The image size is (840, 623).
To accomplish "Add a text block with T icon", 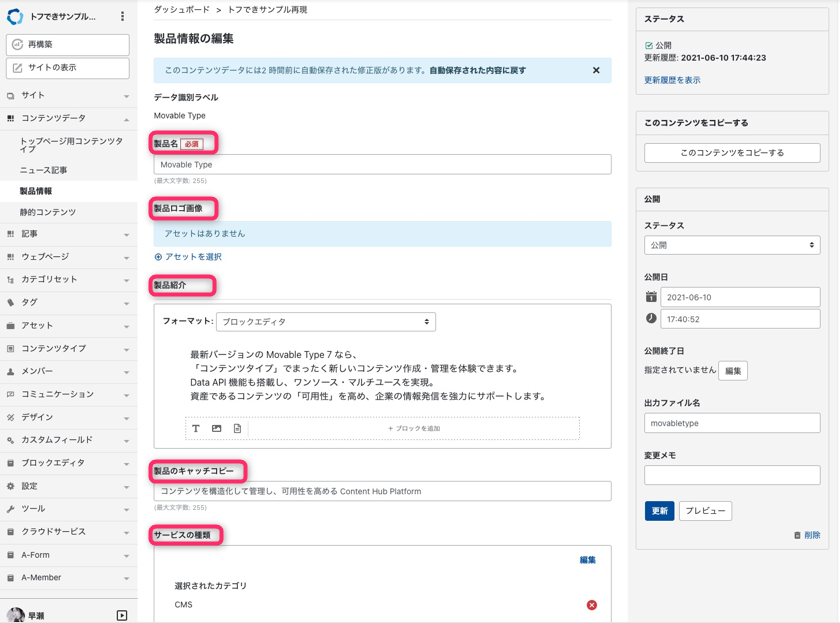I will click(x=196, y=429).
